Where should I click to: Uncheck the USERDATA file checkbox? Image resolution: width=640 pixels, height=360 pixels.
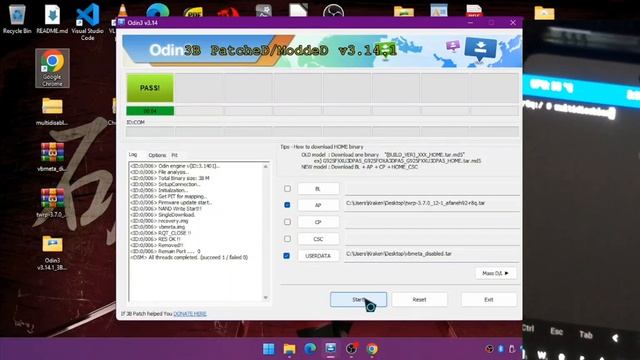point(287,256)
